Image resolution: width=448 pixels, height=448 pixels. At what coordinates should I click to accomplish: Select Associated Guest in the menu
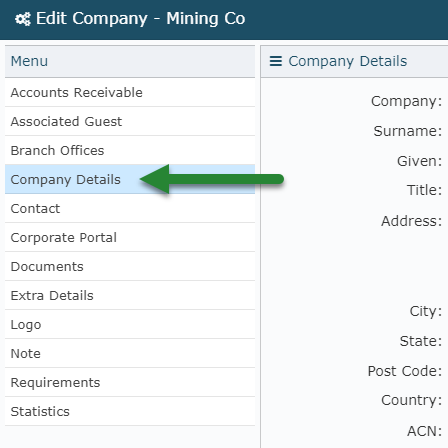pos(130,121)
